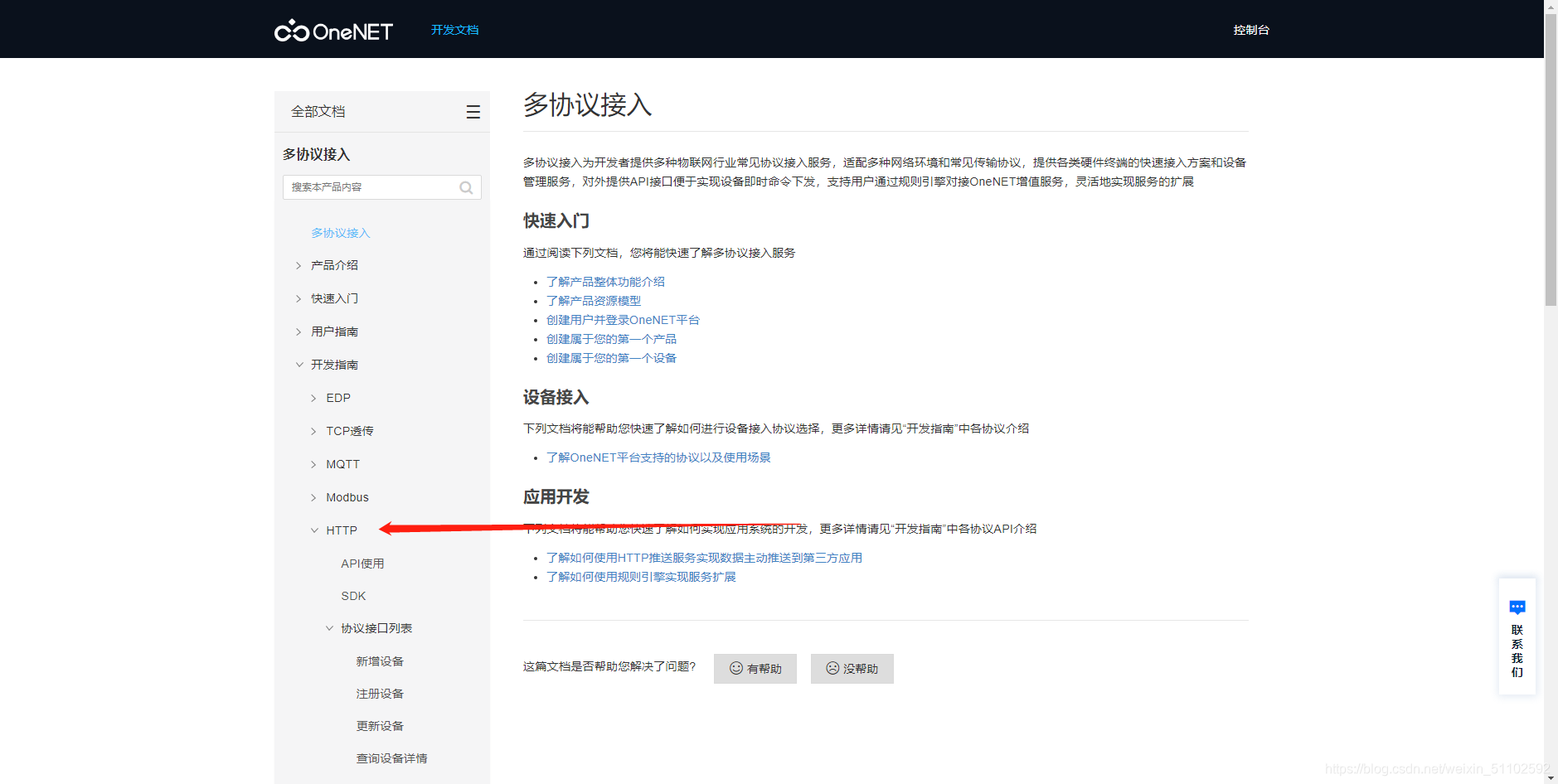
Task: Open the HTTP推送服务 article link
Action: 704,558
